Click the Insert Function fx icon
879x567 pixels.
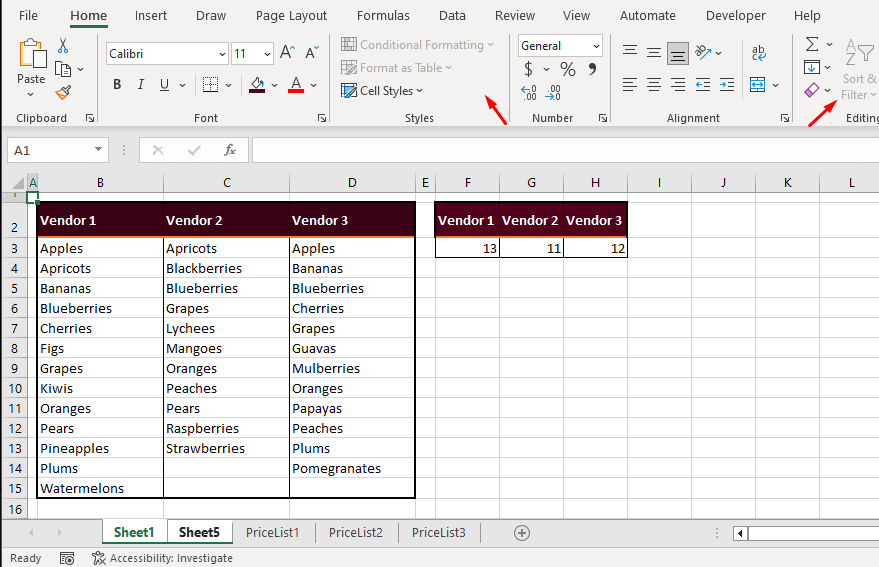click(x=230, y=150)
